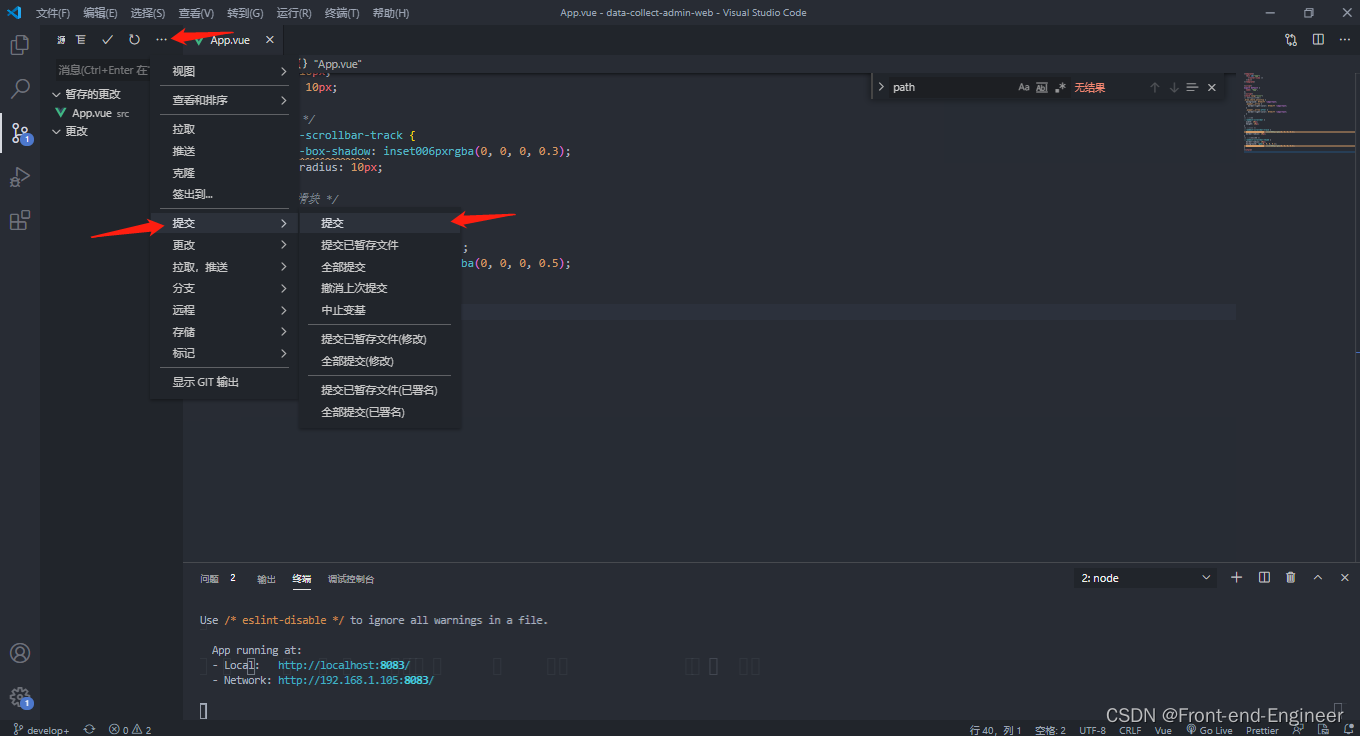Open the 分支 submenu
This screenshot has width=1360, height=736.
click(x=224, y=288)
